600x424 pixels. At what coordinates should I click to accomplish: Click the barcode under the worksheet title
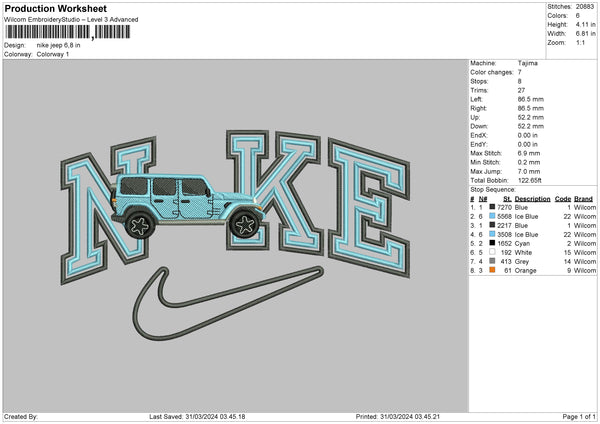point(68,32)
